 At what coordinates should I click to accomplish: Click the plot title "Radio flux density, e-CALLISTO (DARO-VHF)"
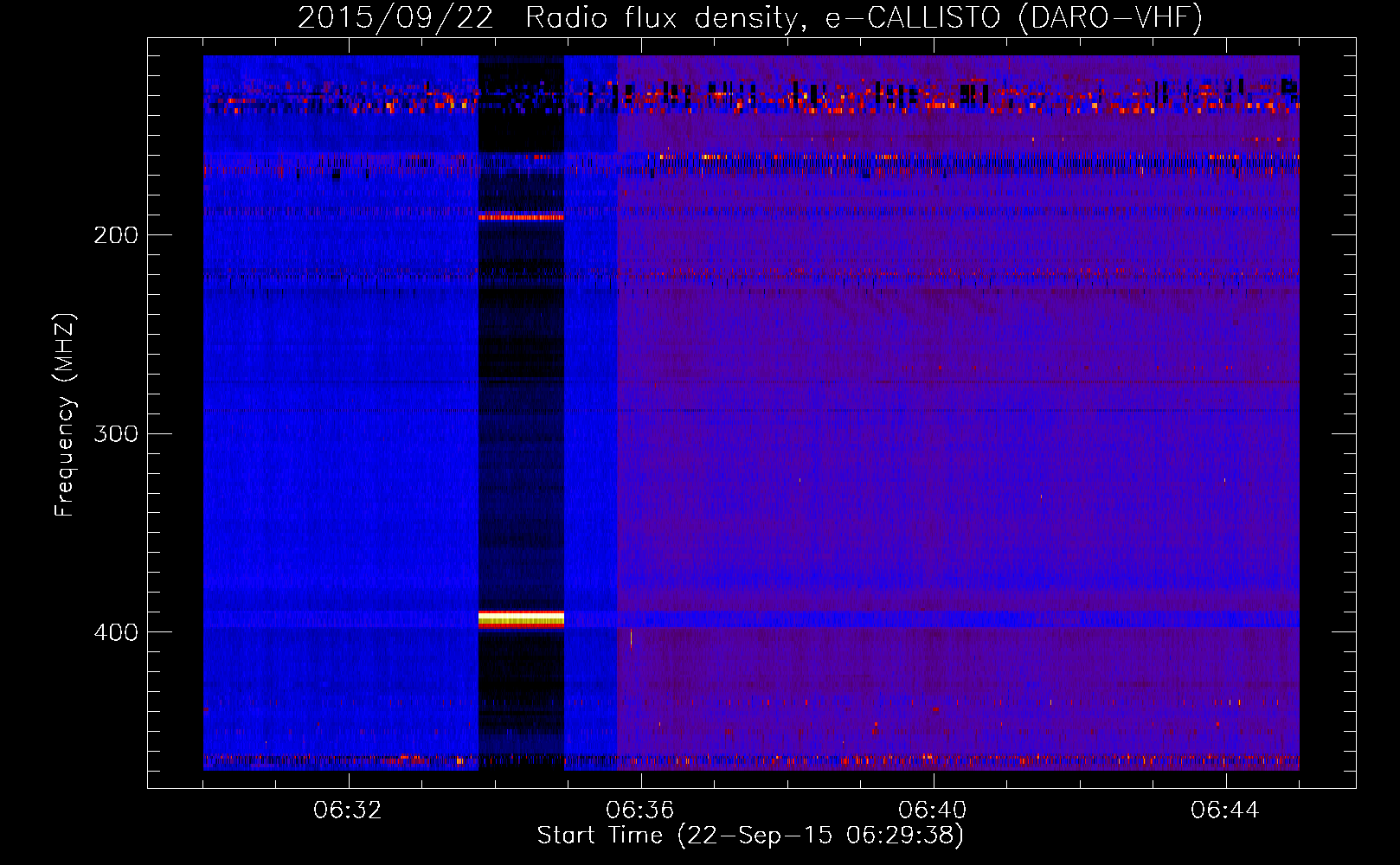[x=864, y=17]
